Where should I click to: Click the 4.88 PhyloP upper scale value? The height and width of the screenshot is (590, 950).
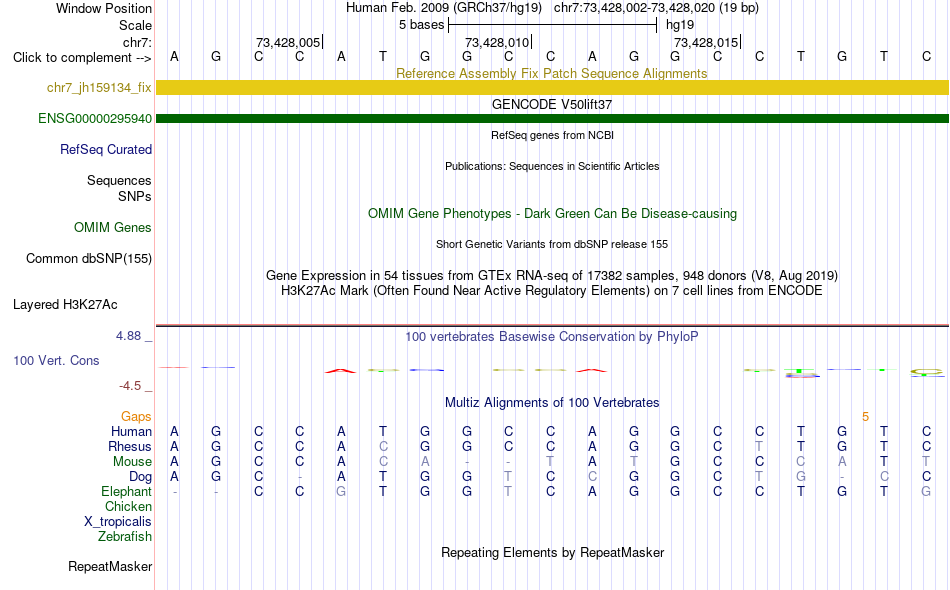129,336
